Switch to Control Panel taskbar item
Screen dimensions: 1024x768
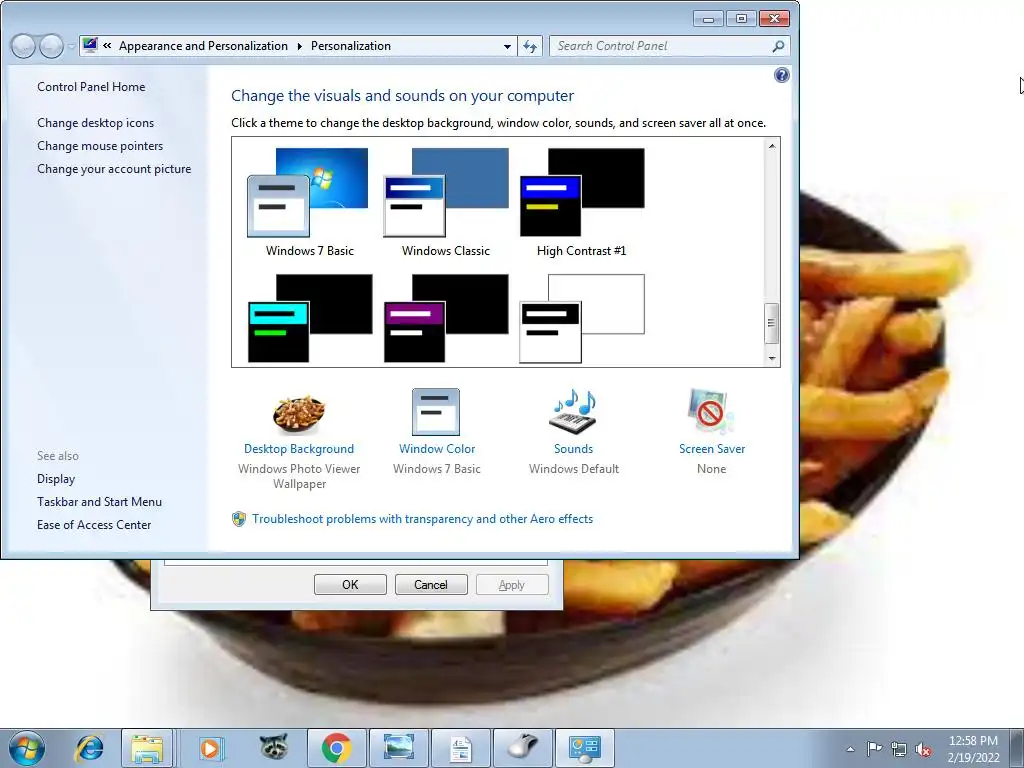point(584,748)
